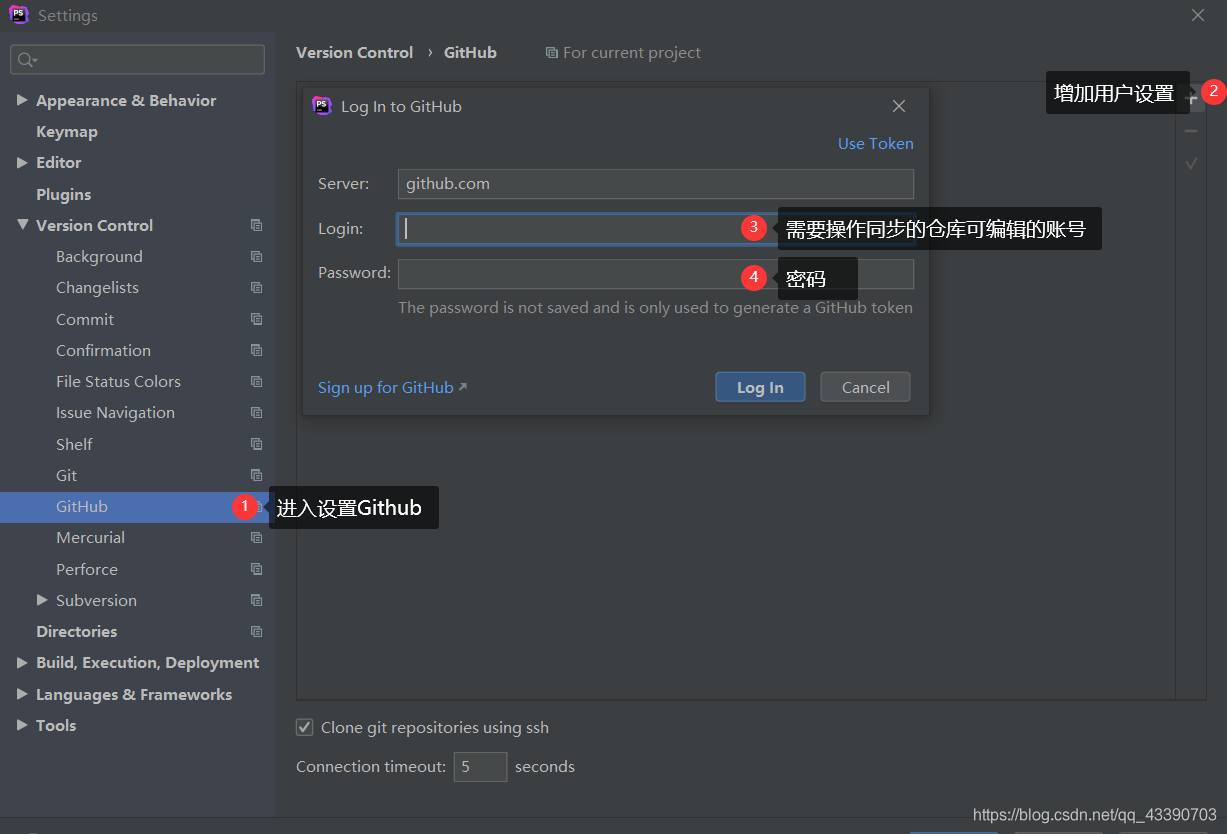Screen dimensions: 1227x834
Task: Click the project-level icon beside Directories
Action: (x=256, y=632)
